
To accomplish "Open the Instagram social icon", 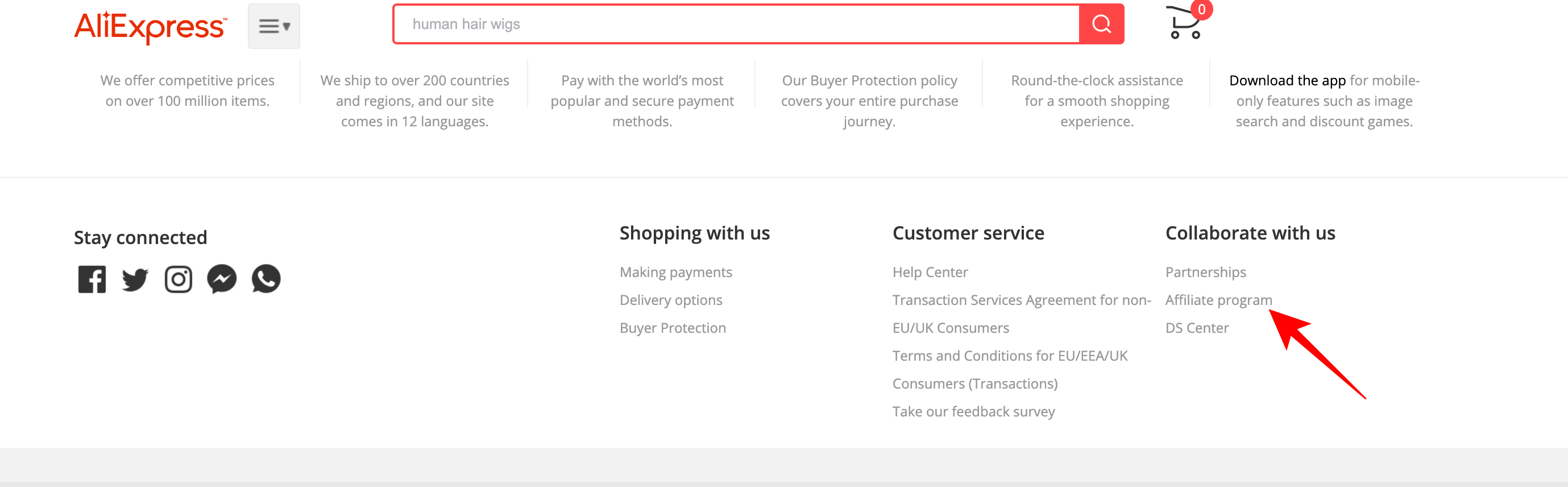I will 179,279.
